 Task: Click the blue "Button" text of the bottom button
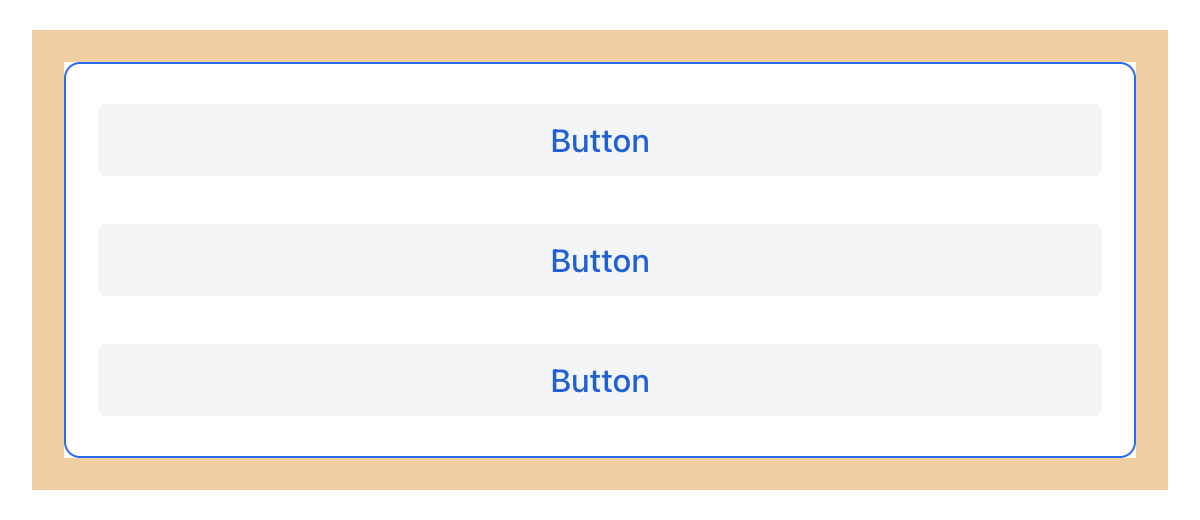click(x=600, y=381)
